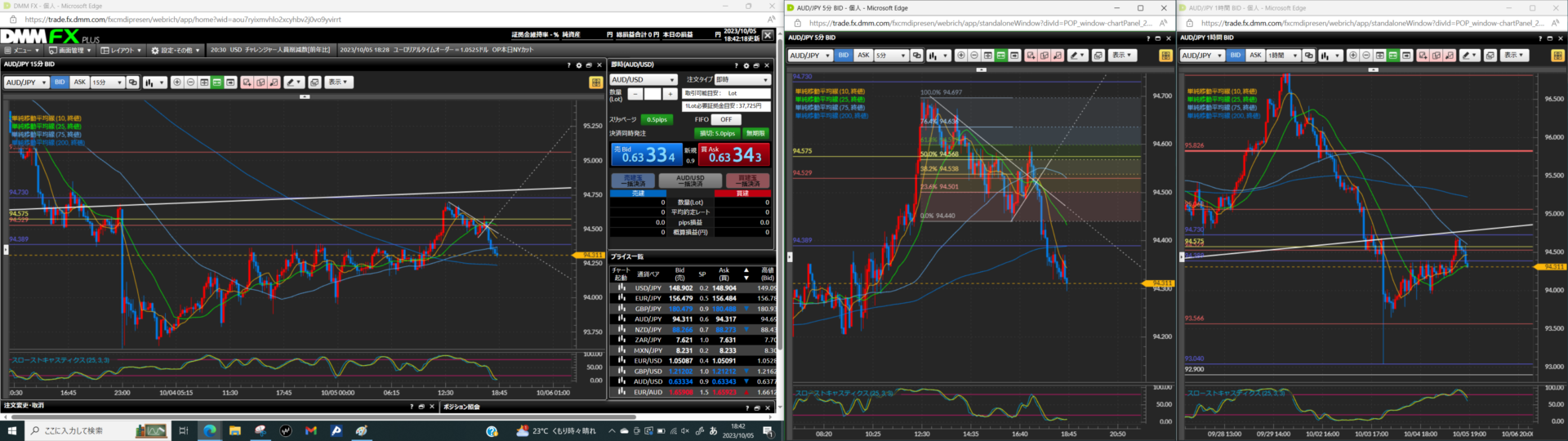Click the yellow grid icon on 5分 chart

[x=1165, y=56]
